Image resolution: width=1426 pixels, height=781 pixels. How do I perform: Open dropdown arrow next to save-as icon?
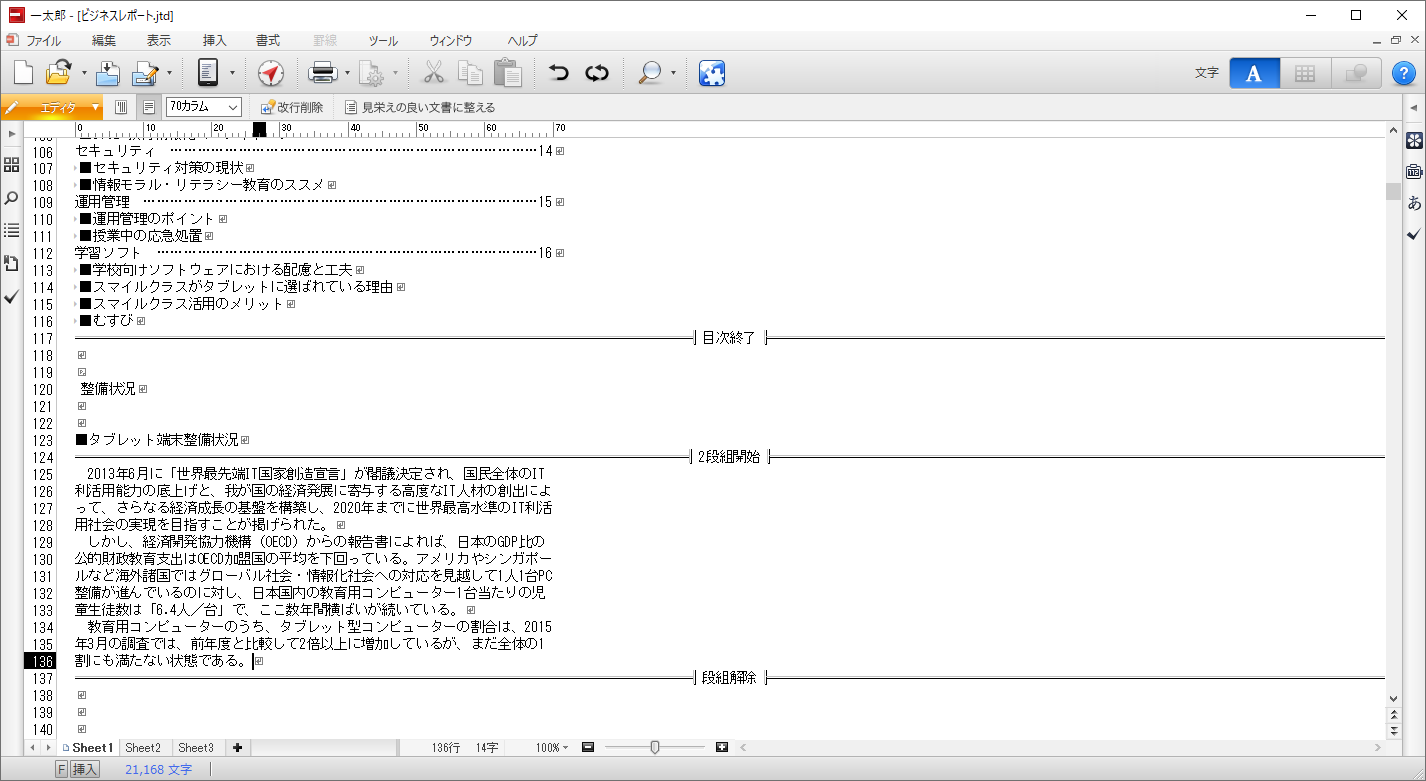coord(170,73)
